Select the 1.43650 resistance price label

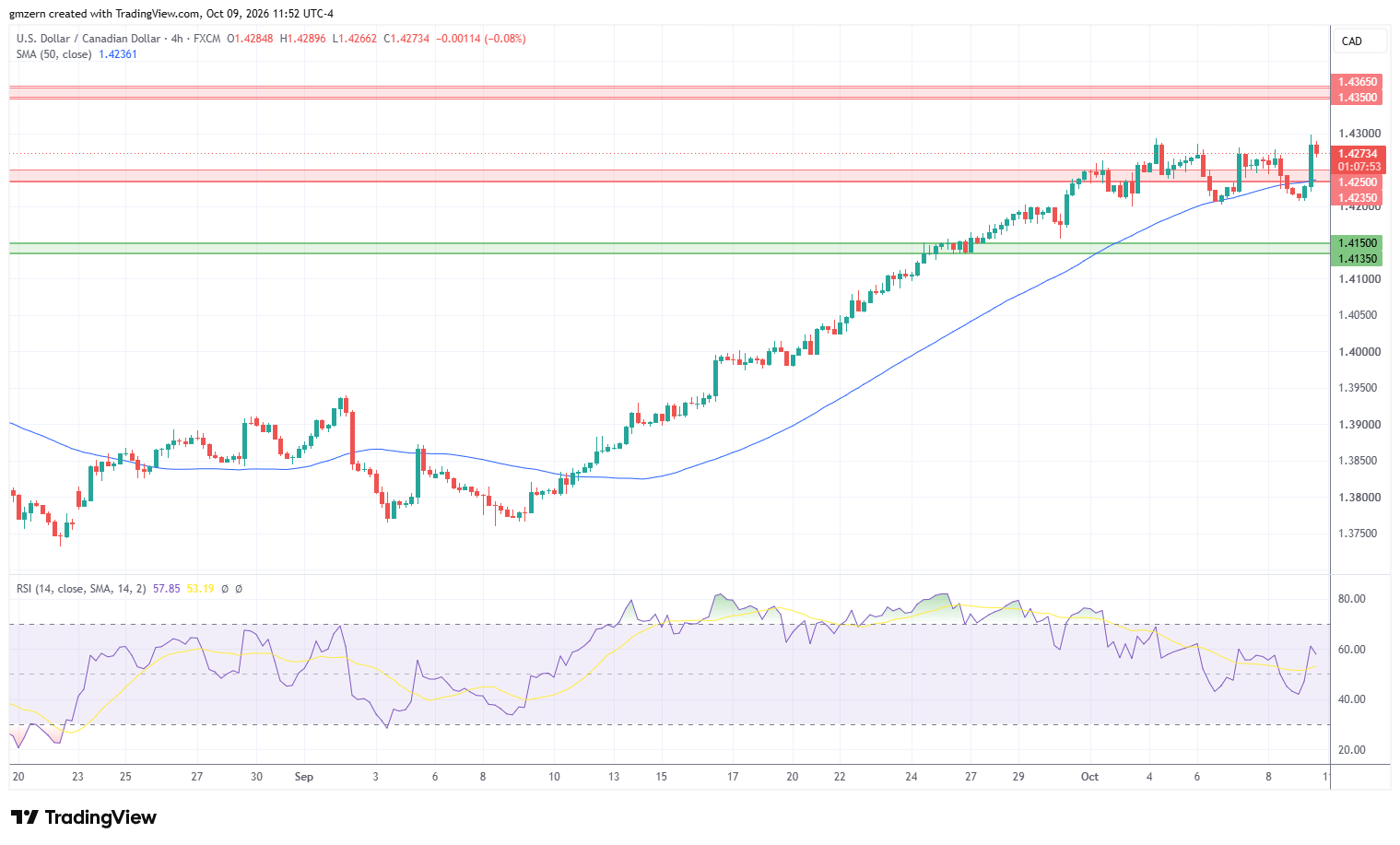point(1358,82)
